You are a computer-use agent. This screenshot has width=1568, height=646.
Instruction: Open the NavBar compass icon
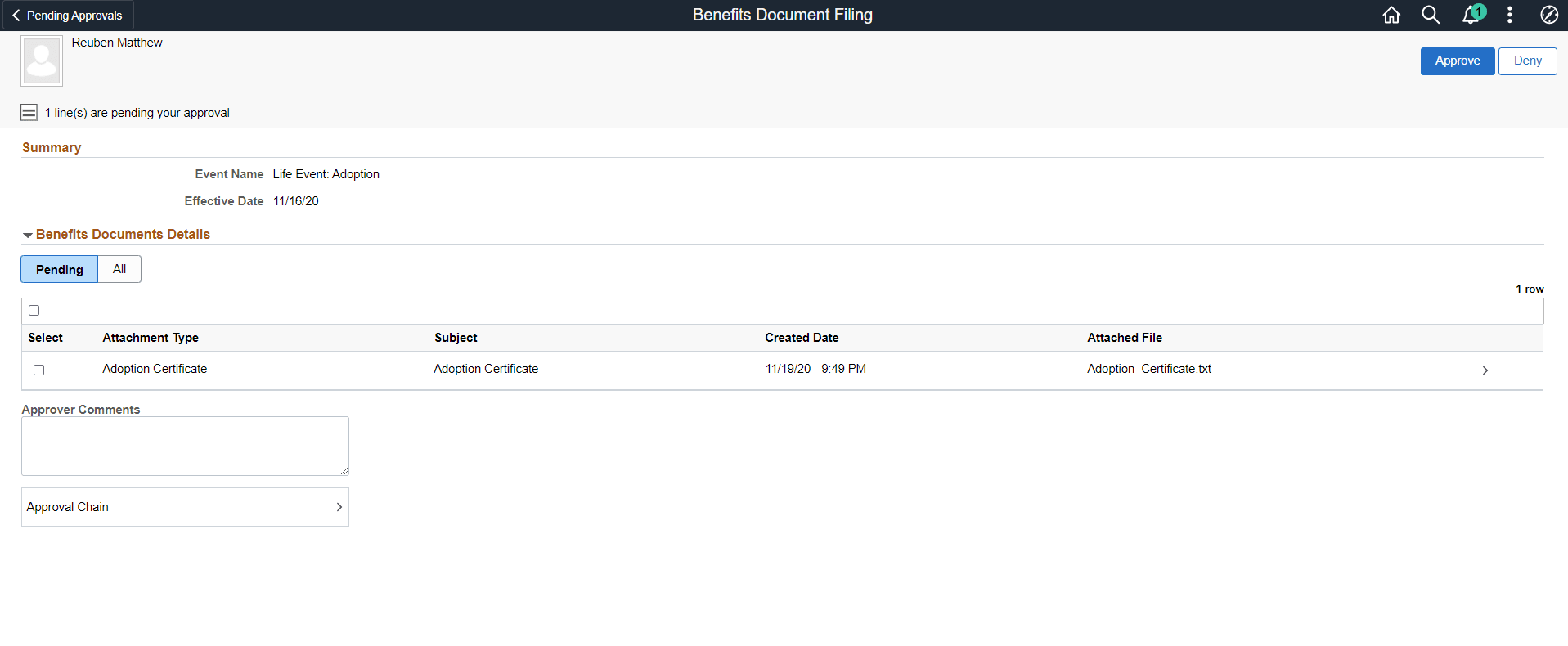[x=1549, y=15]
